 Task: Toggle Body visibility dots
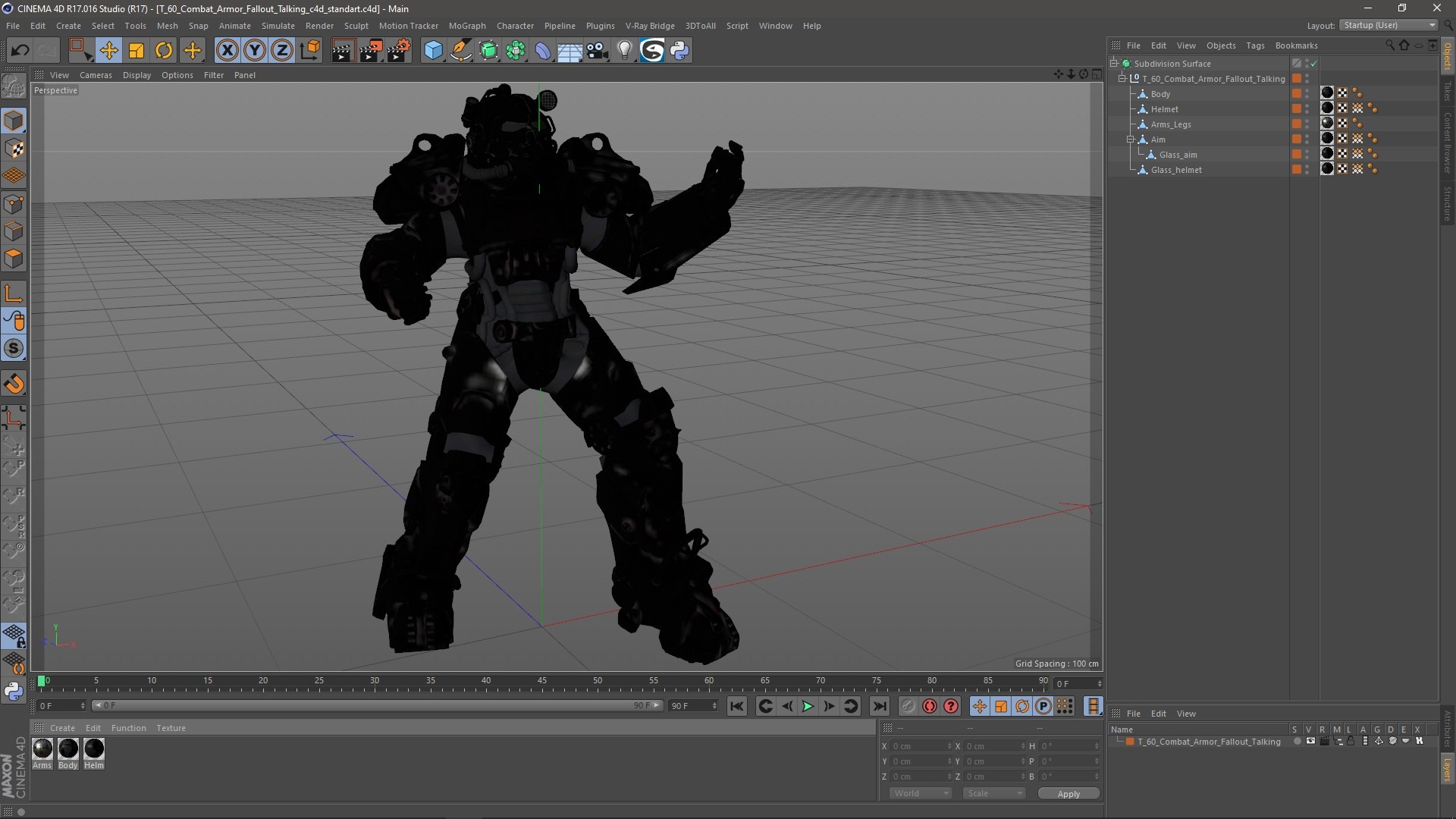pos(1307,94)
